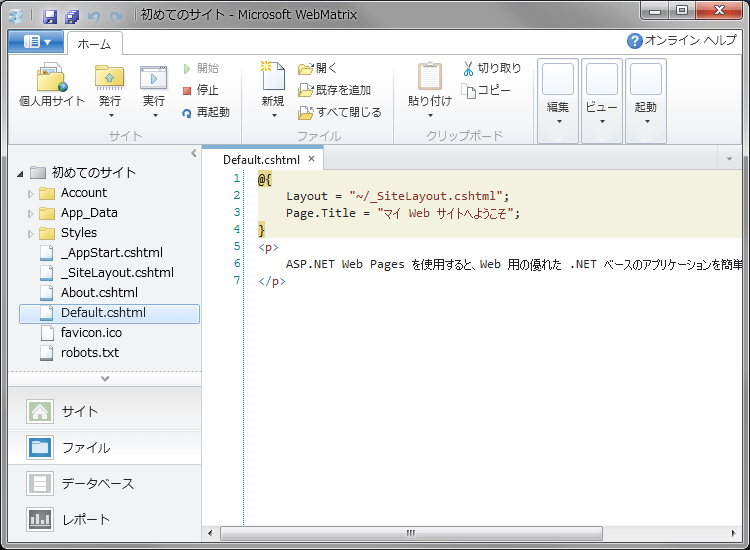Click code line with Page.Title
This screenshot has height=550, width=750.
403,213
